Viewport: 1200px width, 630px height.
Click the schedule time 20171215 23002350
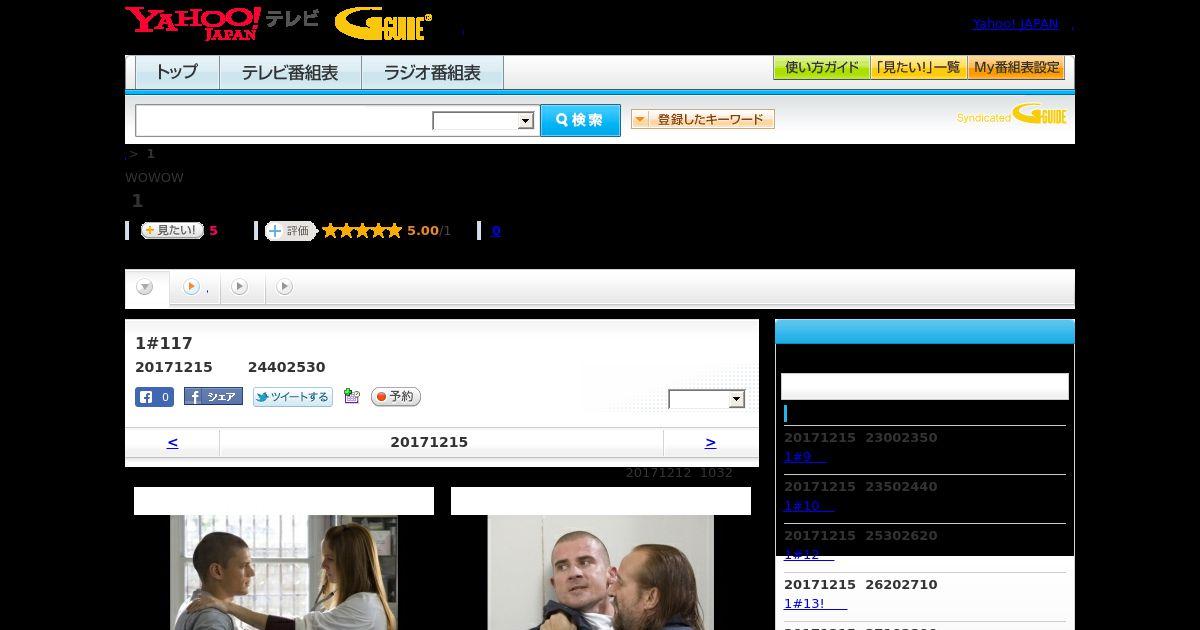tap(860, 438)
